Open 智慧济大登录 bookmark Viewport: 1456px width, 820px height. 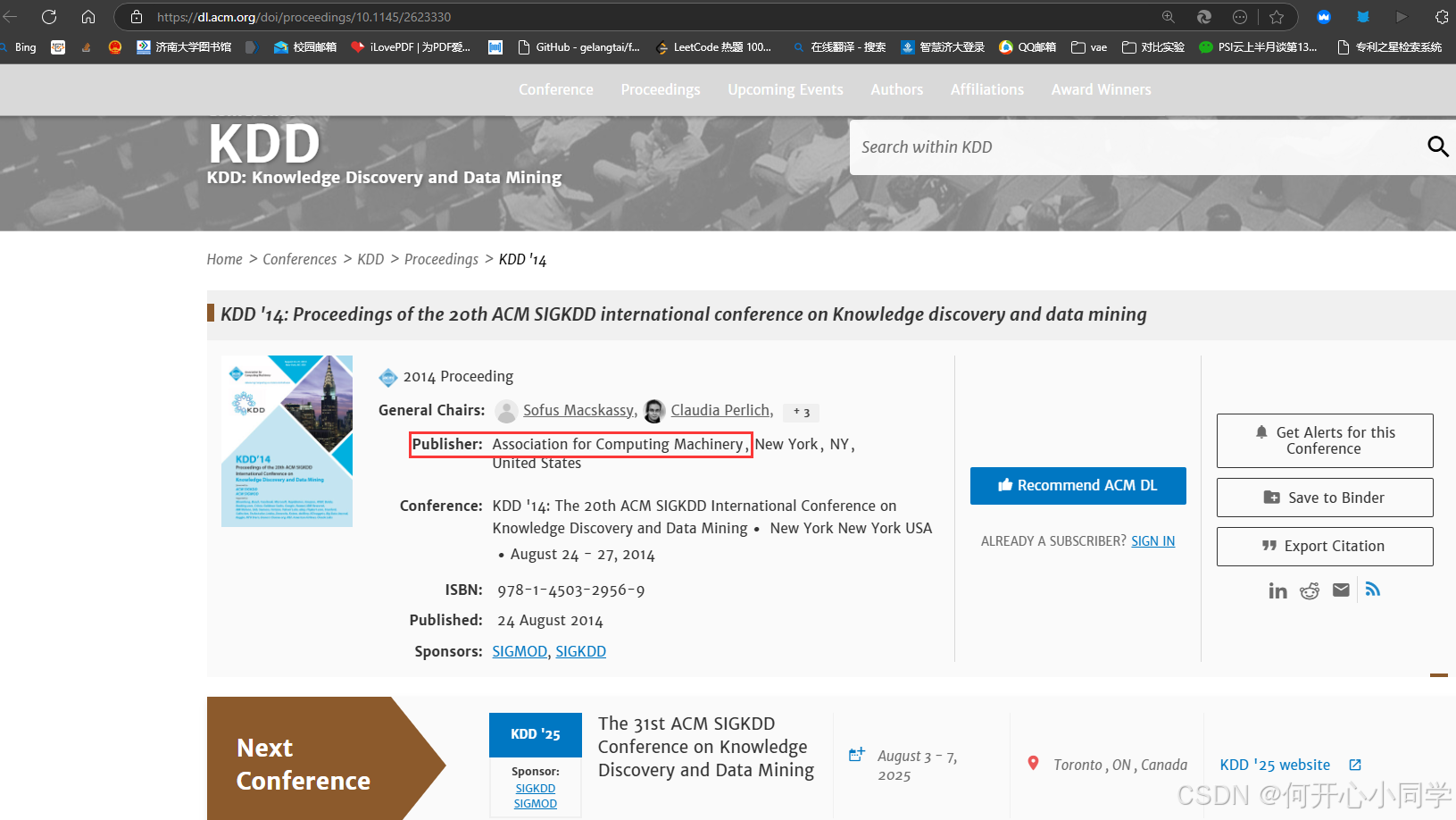[943, 47]
